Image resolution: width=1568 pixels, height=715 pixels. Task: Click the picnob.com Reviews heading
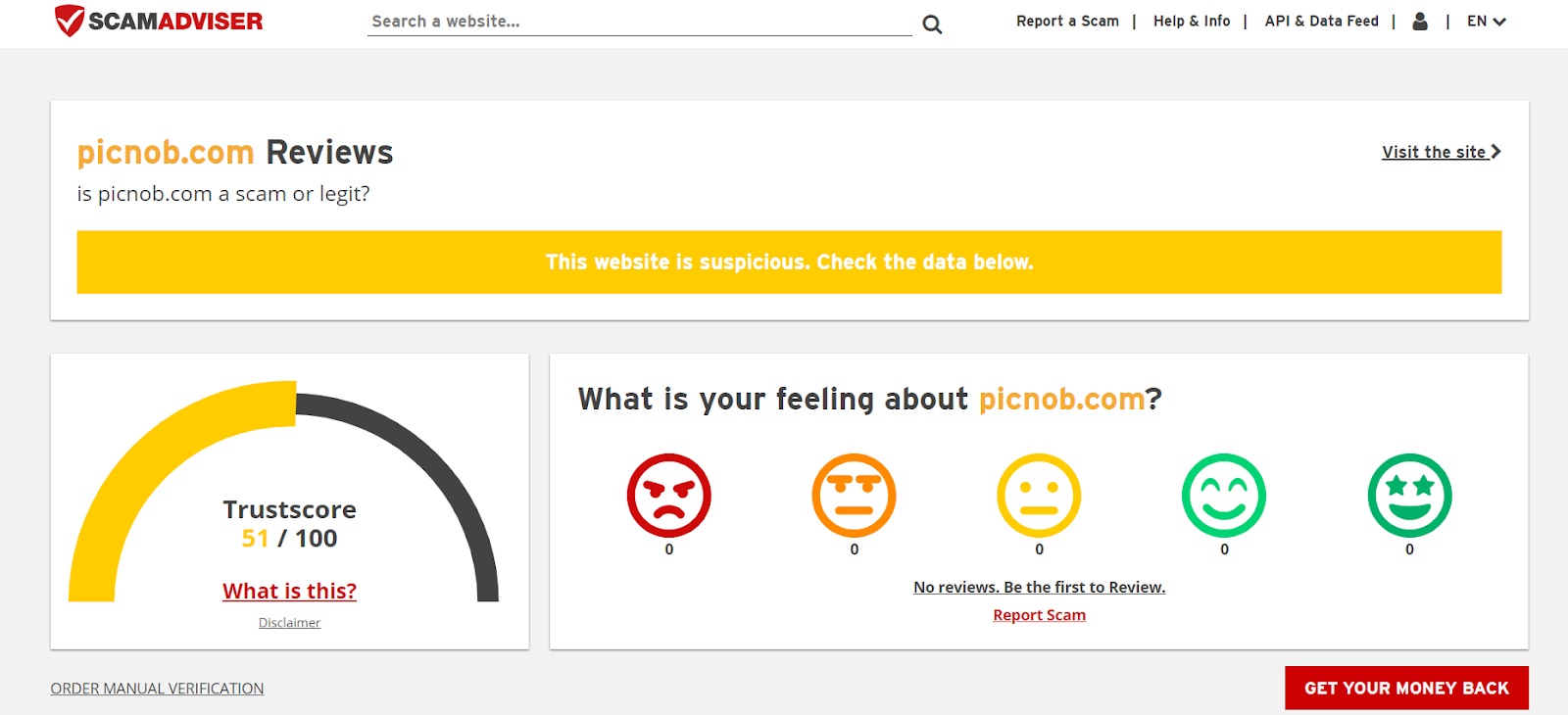[235, 153]
